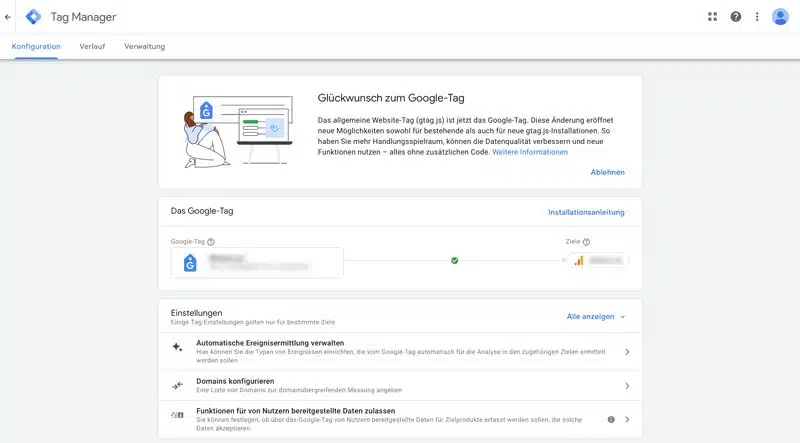Follow the Weitere Informationen link
The image size is (800, 443).
pos(530,152)
